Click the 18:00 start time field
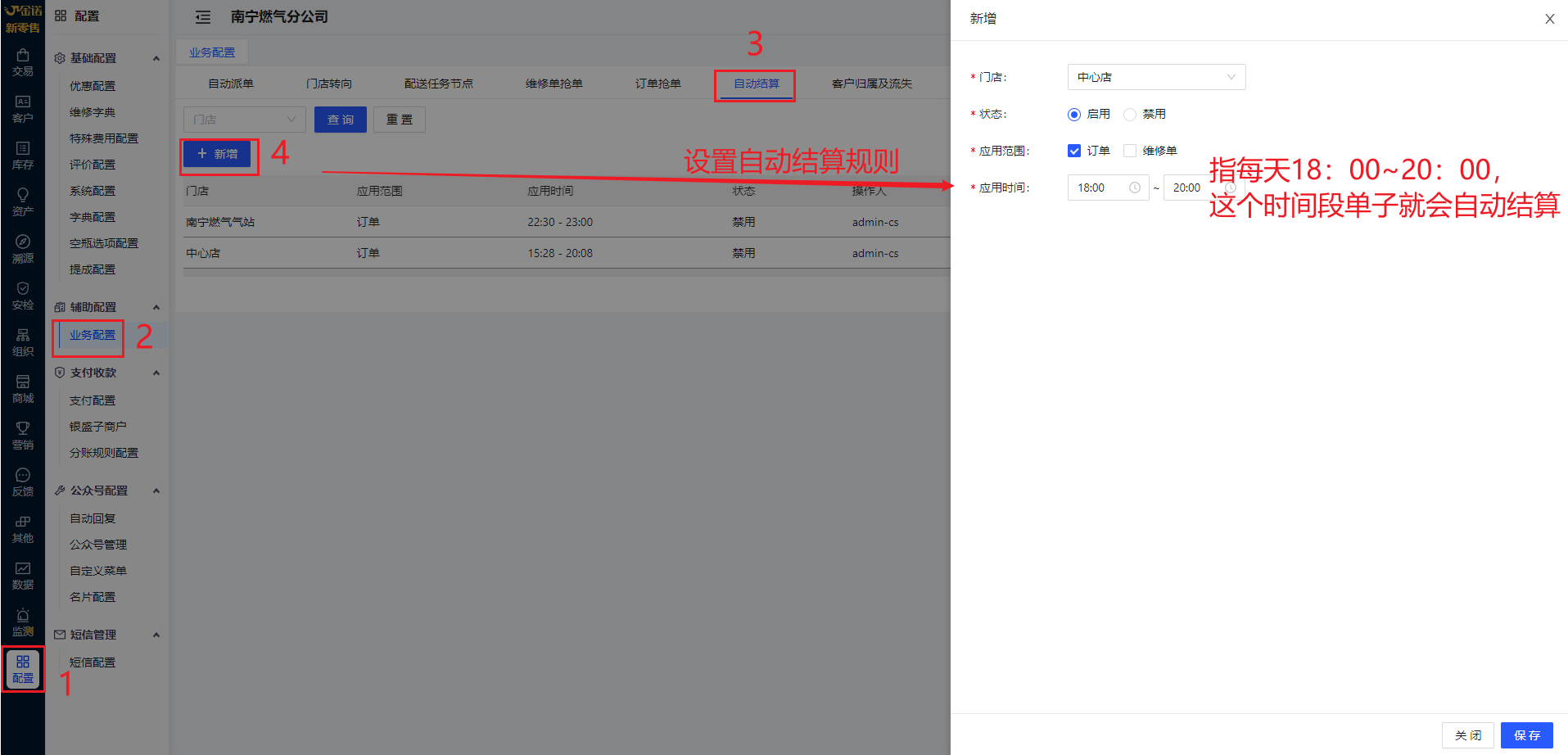1568x755 pixels. [1101, 188]
